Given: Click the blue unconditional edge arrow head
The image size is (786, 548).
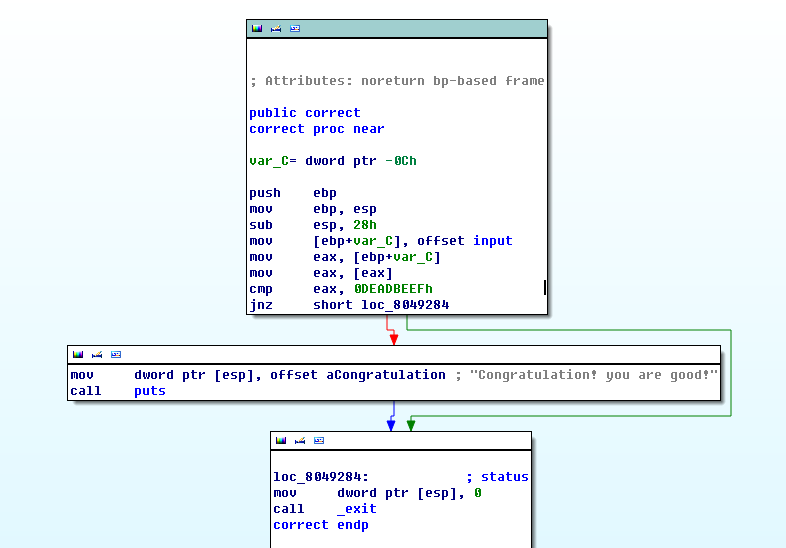Looking at the screenshot, I should point(391,426).
